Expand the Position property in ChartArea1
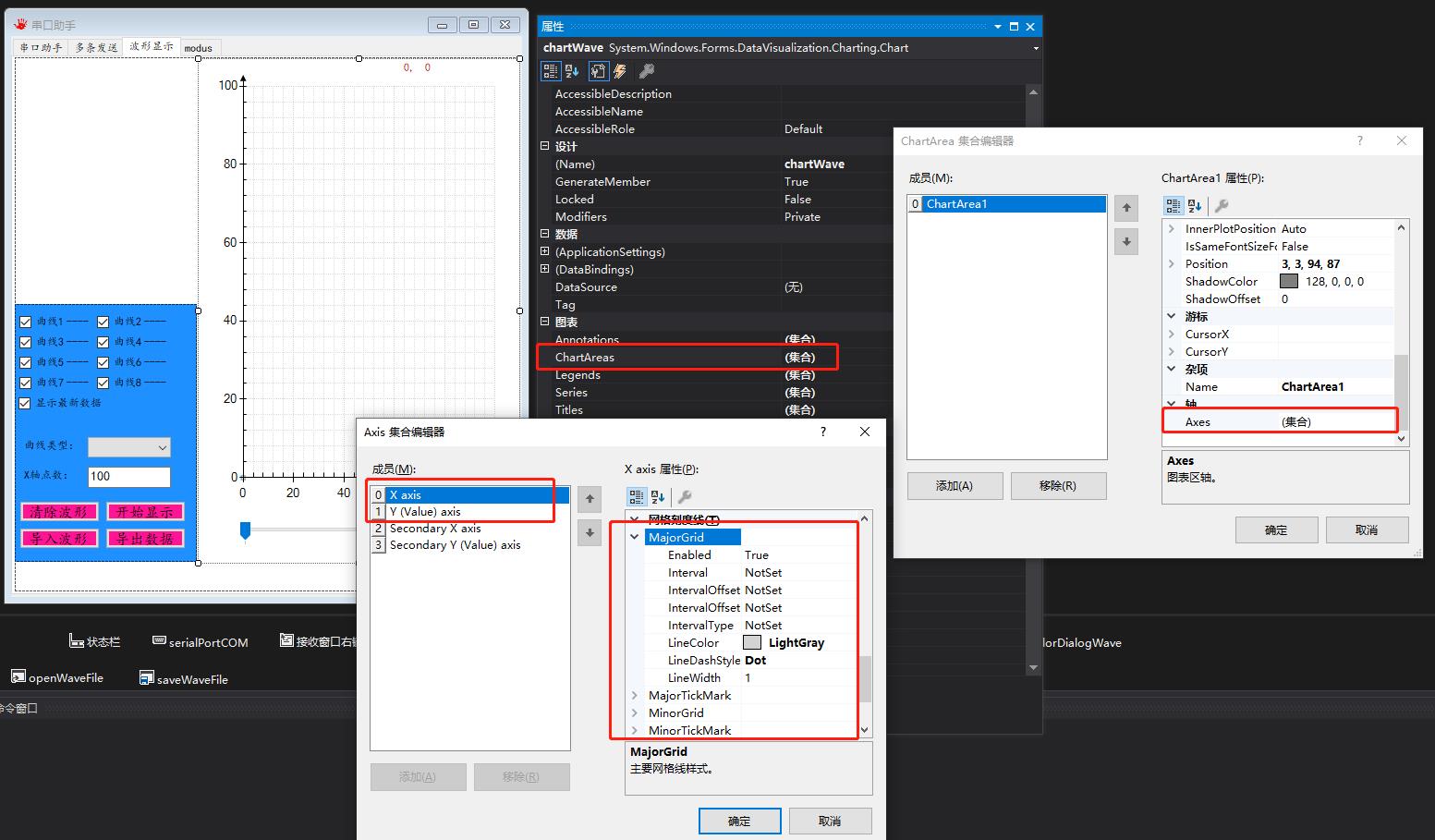The image size is (1435, 840). [1172, 263]
